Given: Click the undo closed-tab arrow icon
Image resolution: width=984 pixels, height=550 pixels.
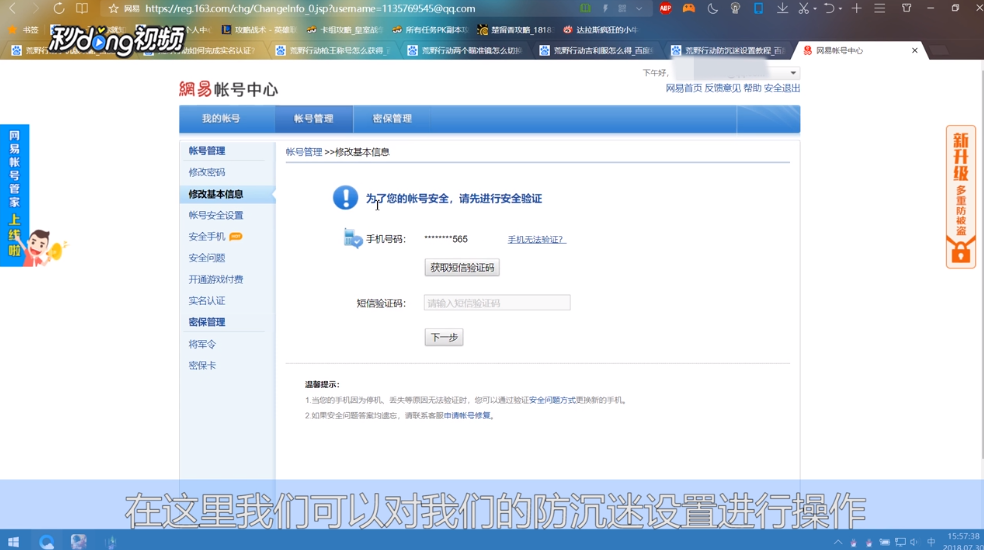Looking at the screenshot, I should point(829,8).
